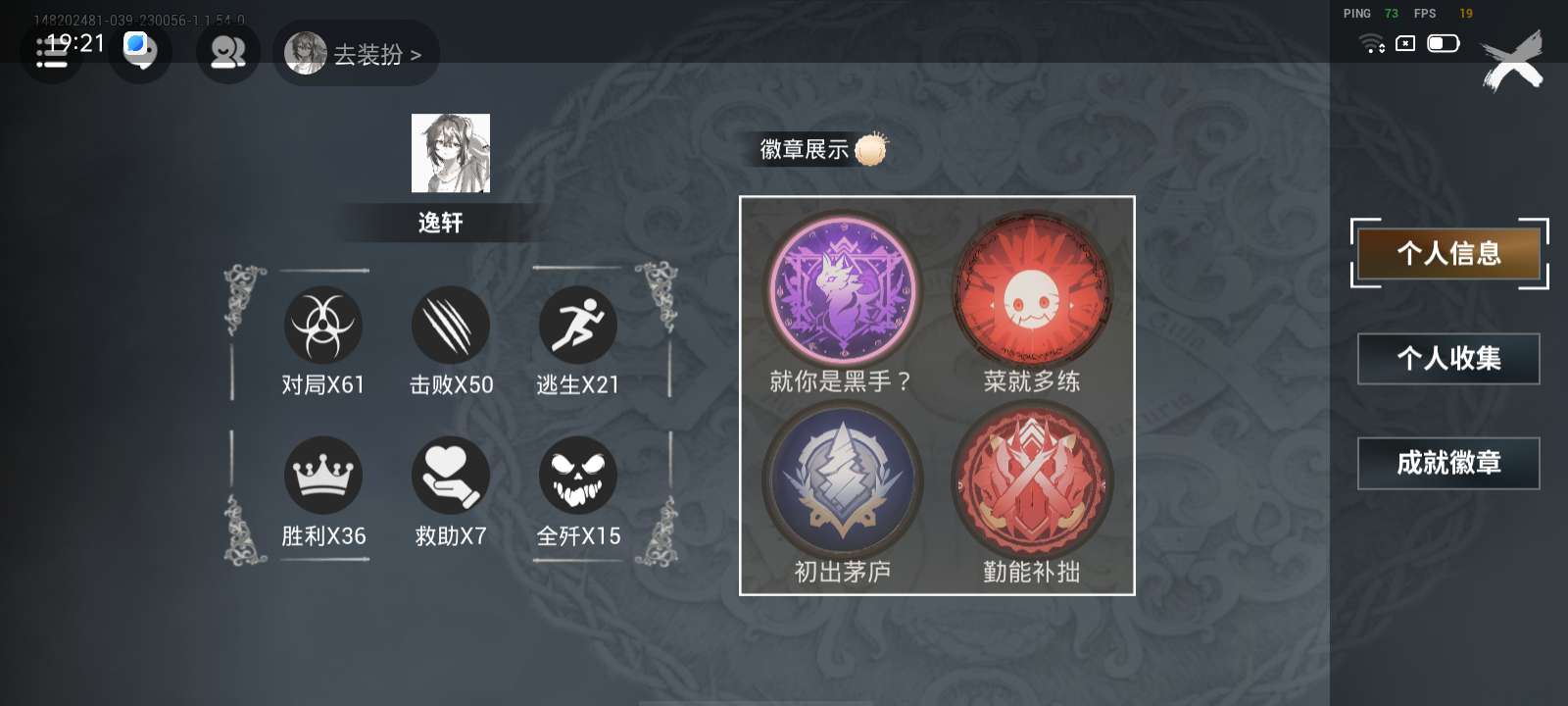Select the blue 初出茅庐 badge
The image size is (1568, 706).
pos(843,479)
